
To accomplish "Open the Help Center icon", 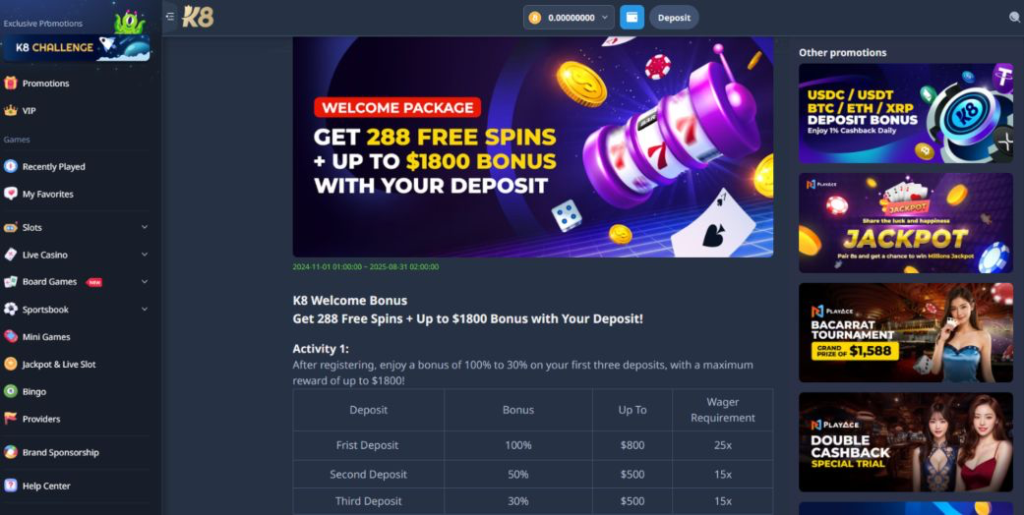I will tap(10, 486).
